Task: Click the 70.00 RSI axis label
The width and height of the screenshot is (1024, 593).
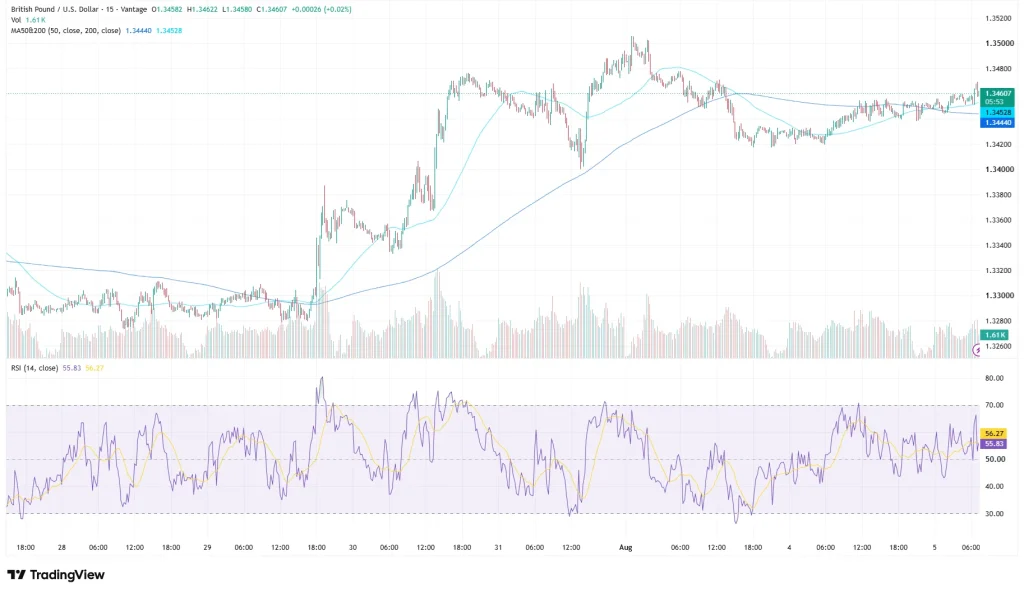Action: click(994, 405)
